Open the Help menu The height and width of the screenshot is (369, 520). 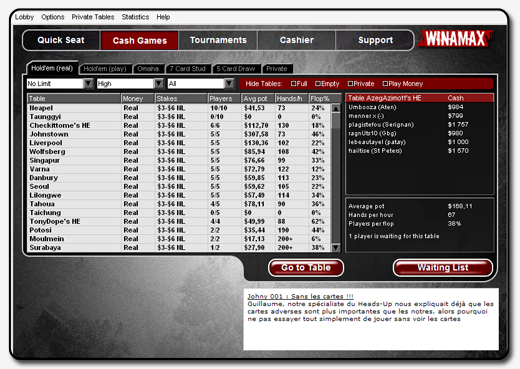click(x=163, y=17)
